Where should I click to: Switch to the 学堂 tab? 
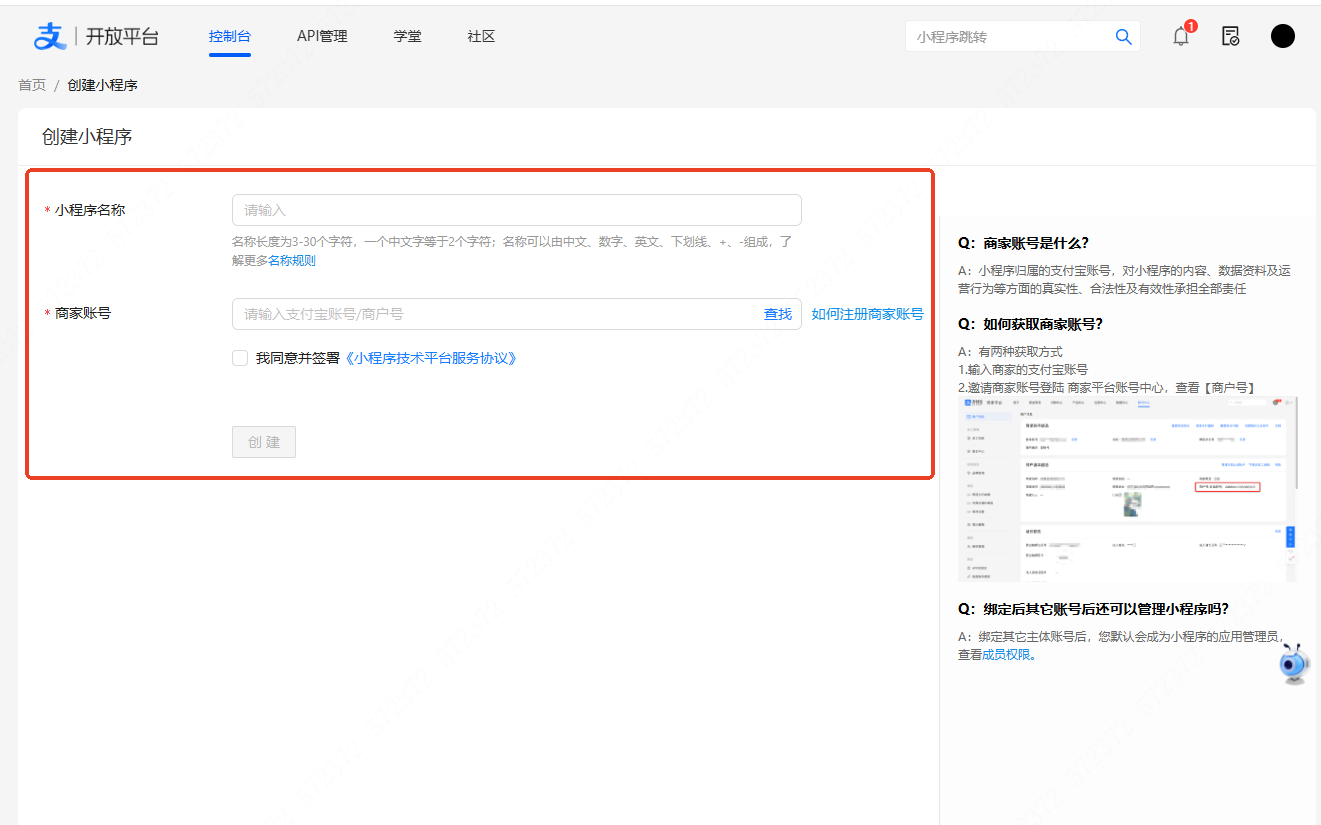coord(407,36)
